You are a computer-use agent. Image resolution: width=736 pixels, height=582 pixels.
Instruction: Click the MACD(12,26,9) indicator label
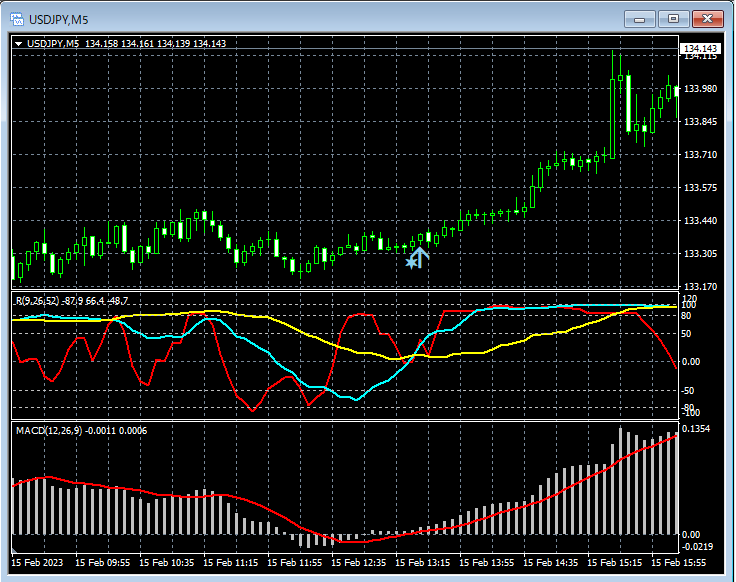click(81, 430)
